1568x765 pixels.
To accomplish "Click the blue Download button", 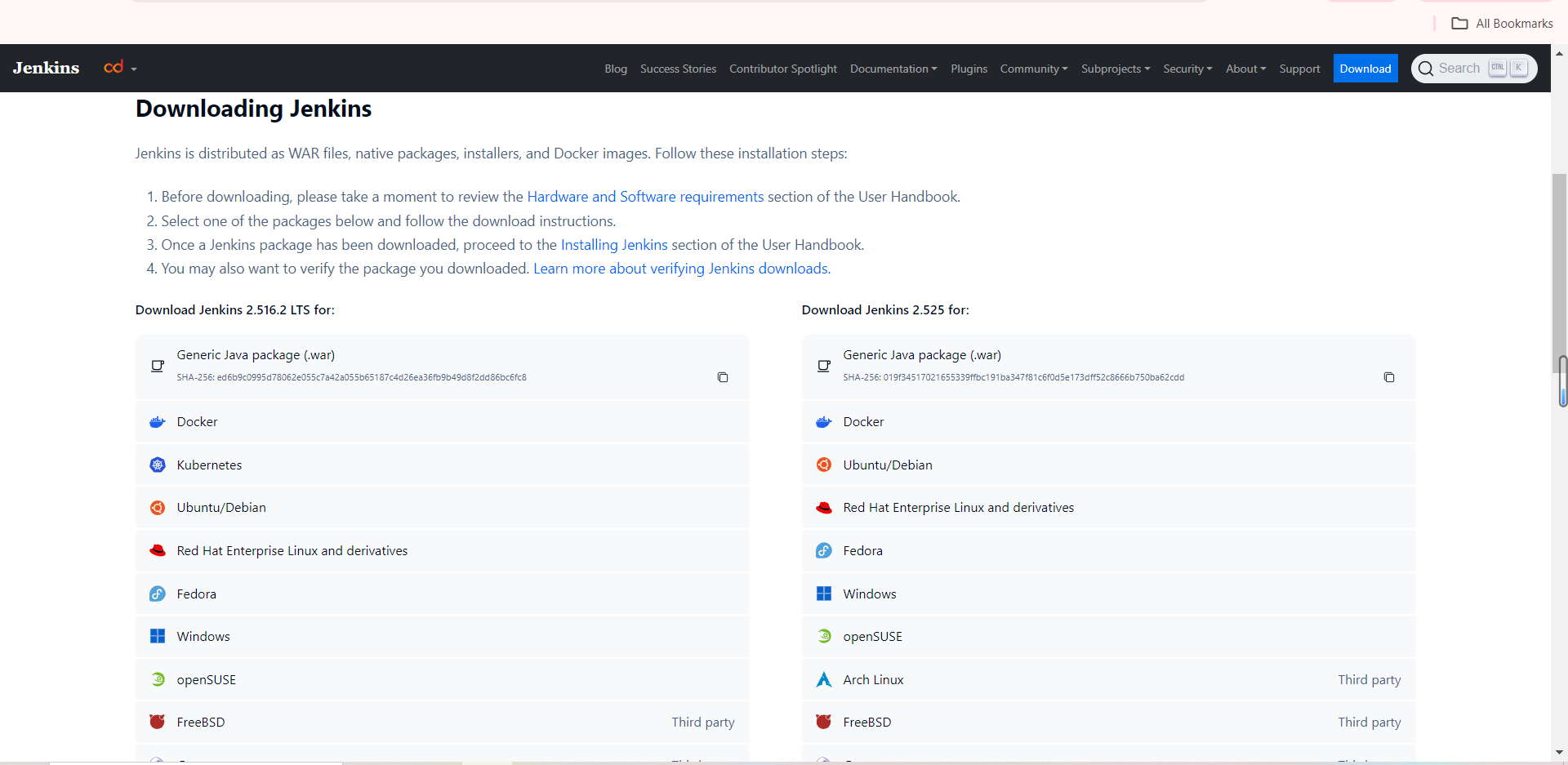I will tap(1365, 69).
